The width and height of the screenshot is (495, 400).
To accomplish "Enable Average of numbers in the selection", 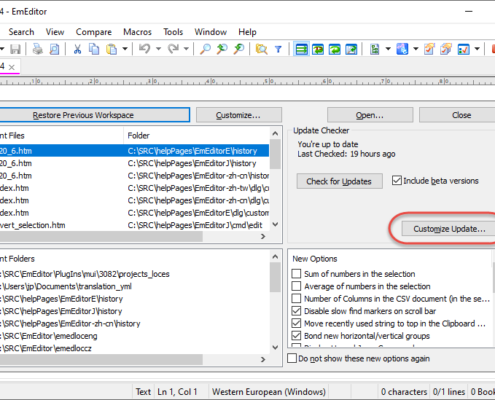I will [296, 286].
